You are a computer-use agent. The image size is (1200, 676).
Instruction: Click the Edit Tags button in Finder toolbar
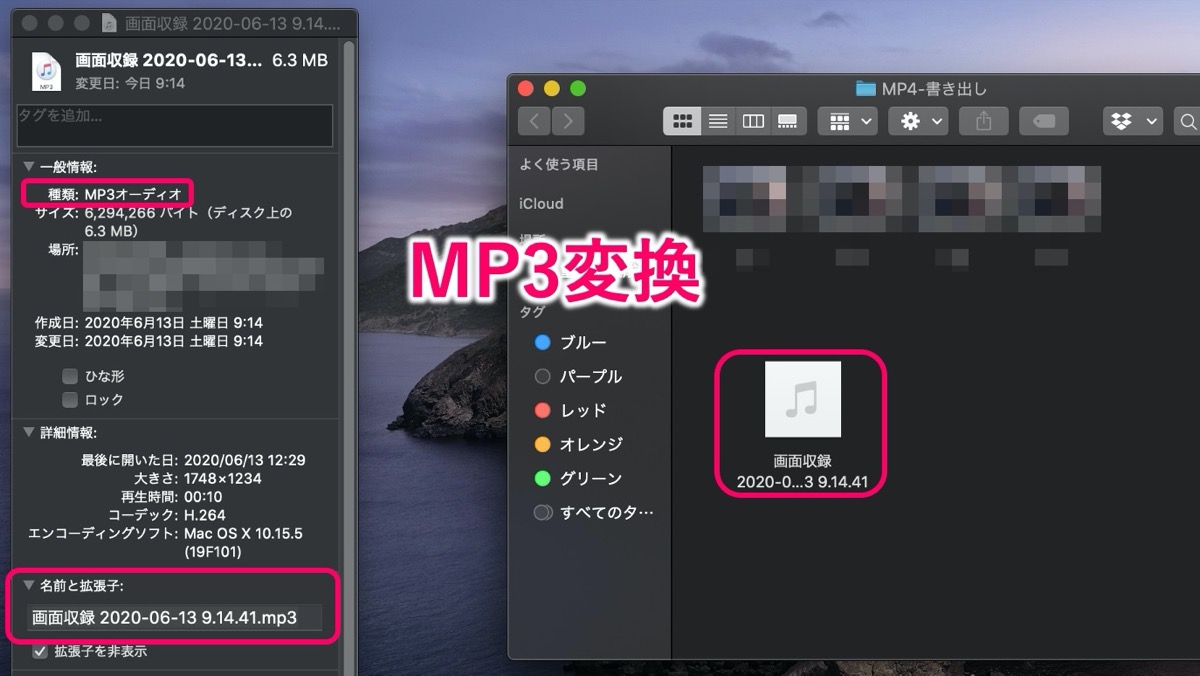1044,122
